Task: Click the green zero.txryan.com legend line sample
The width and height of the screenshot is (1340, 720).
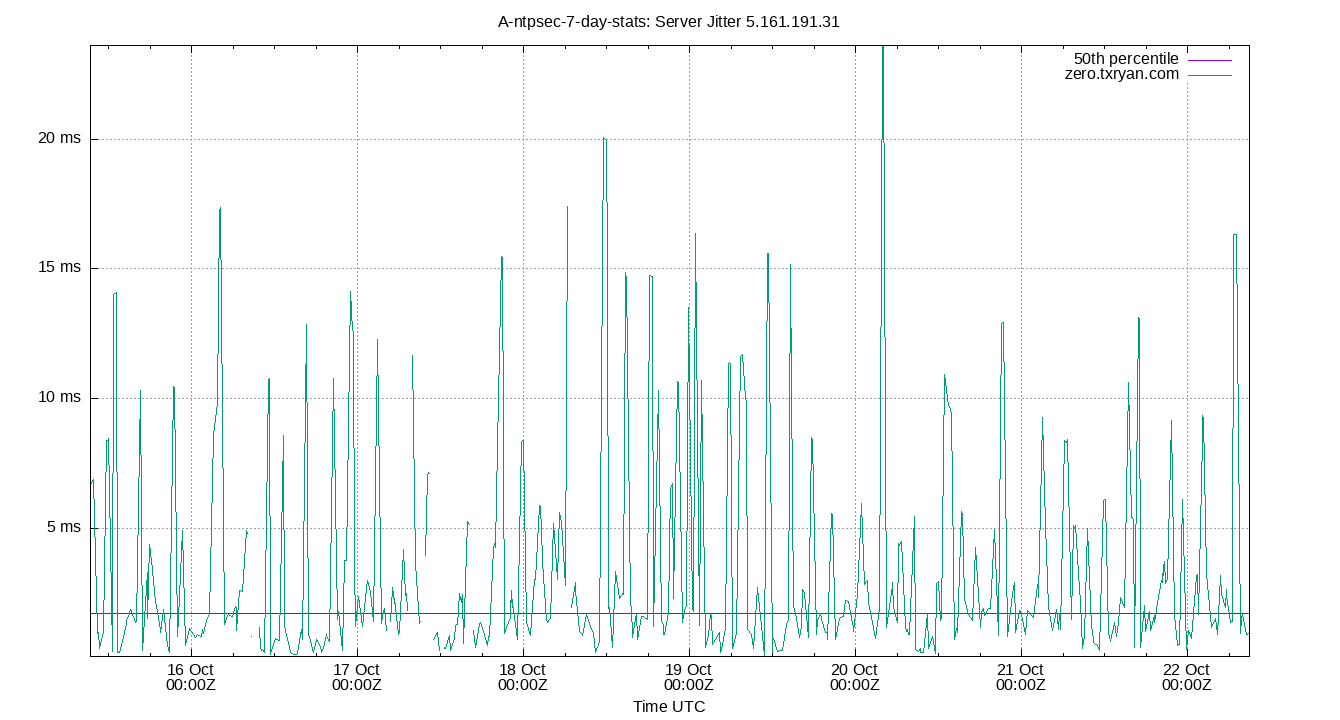Action: point(1210,75)
